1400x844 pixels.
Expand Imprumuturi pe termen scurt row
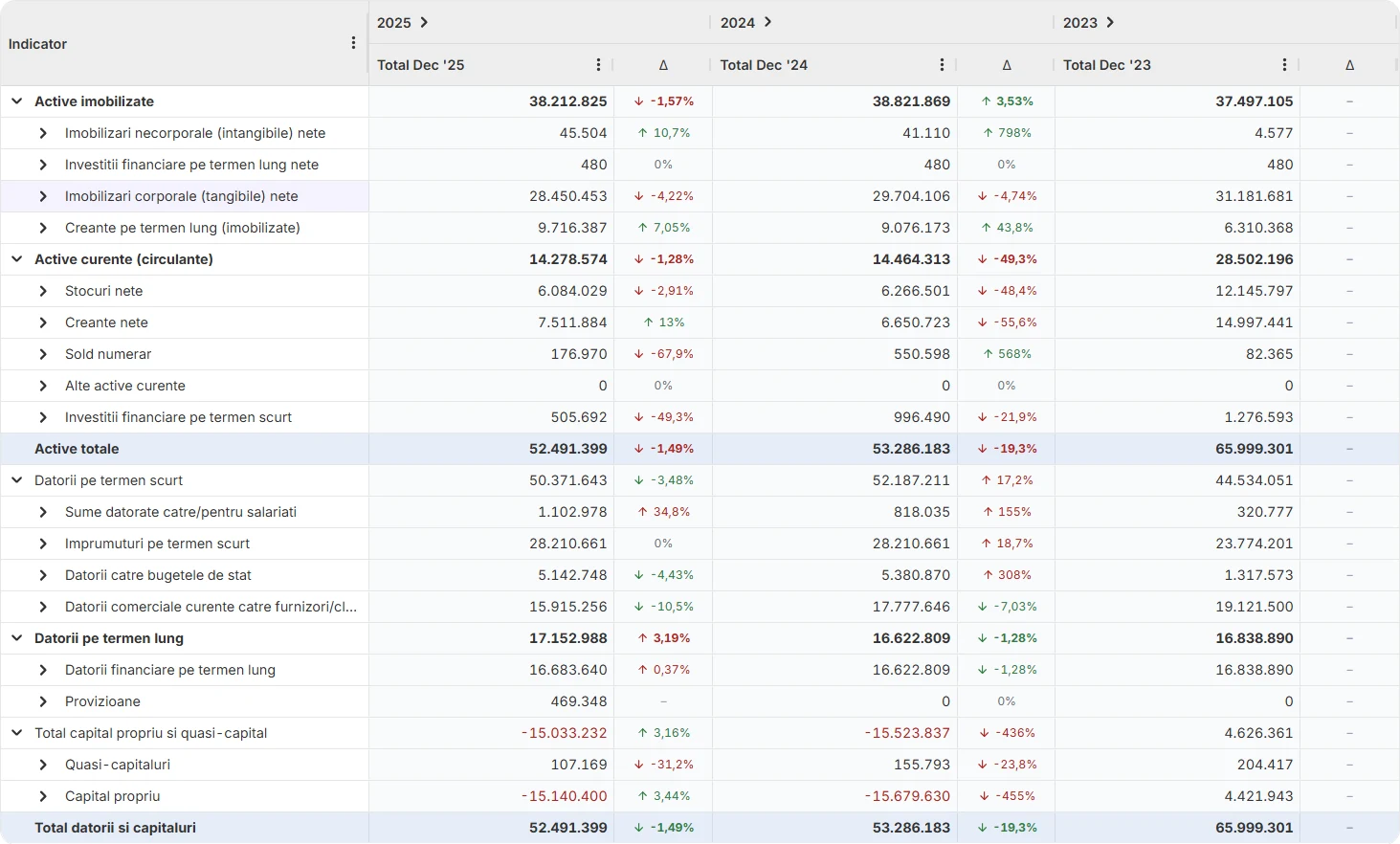[x=43, y=544]
